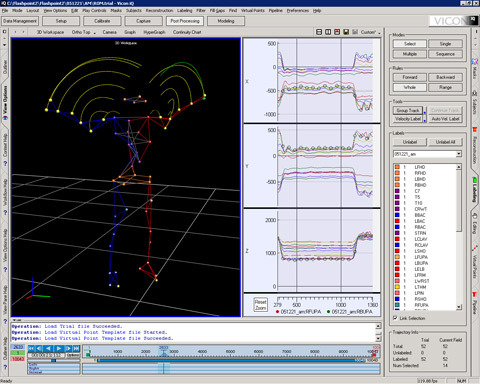Step back one frame button
This screenshot has width=480, height=384.
point(39,348)
